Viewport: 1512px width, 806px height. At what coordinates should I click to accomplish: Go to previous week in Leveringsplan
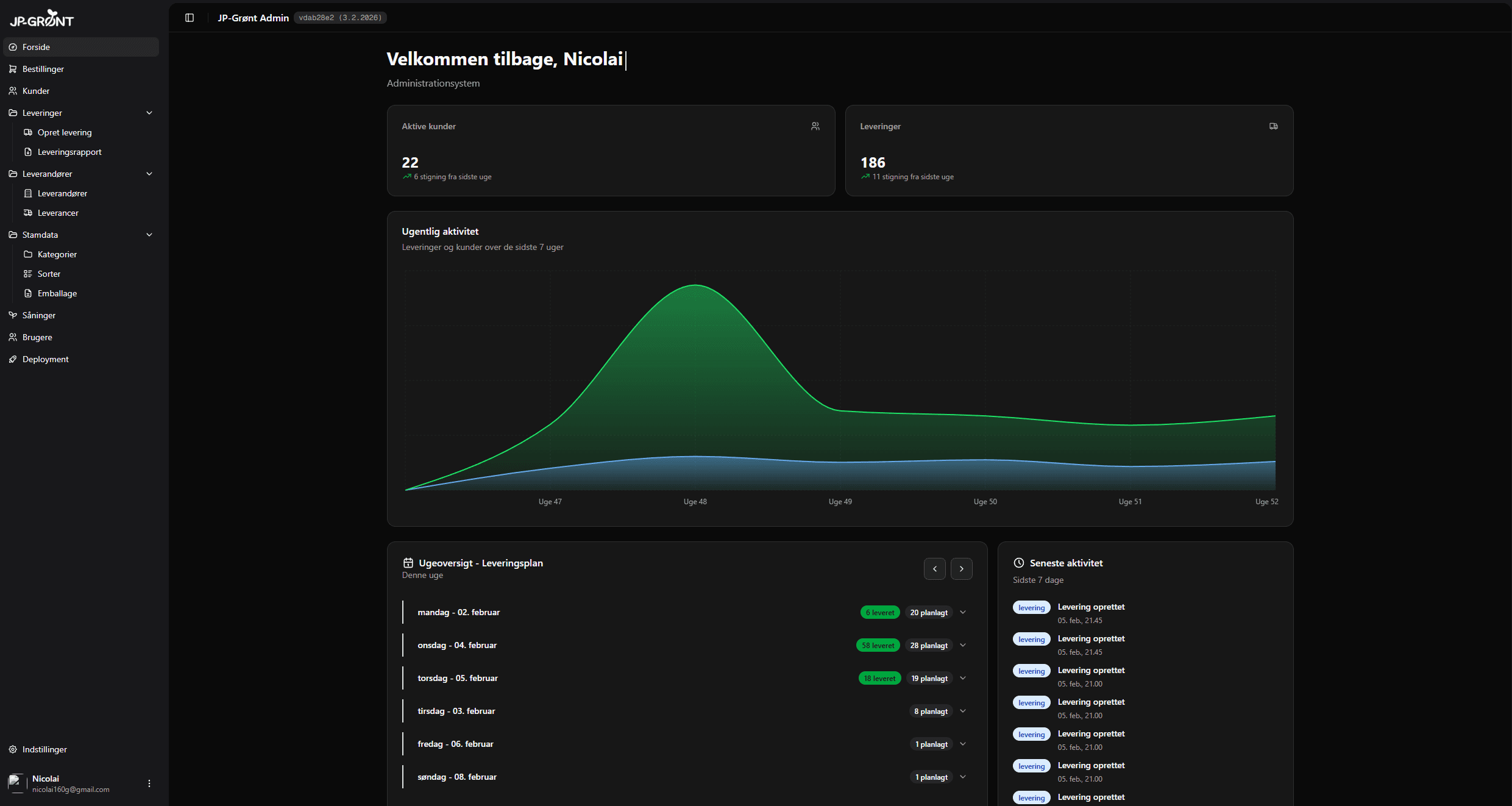(x=934, y=569)
